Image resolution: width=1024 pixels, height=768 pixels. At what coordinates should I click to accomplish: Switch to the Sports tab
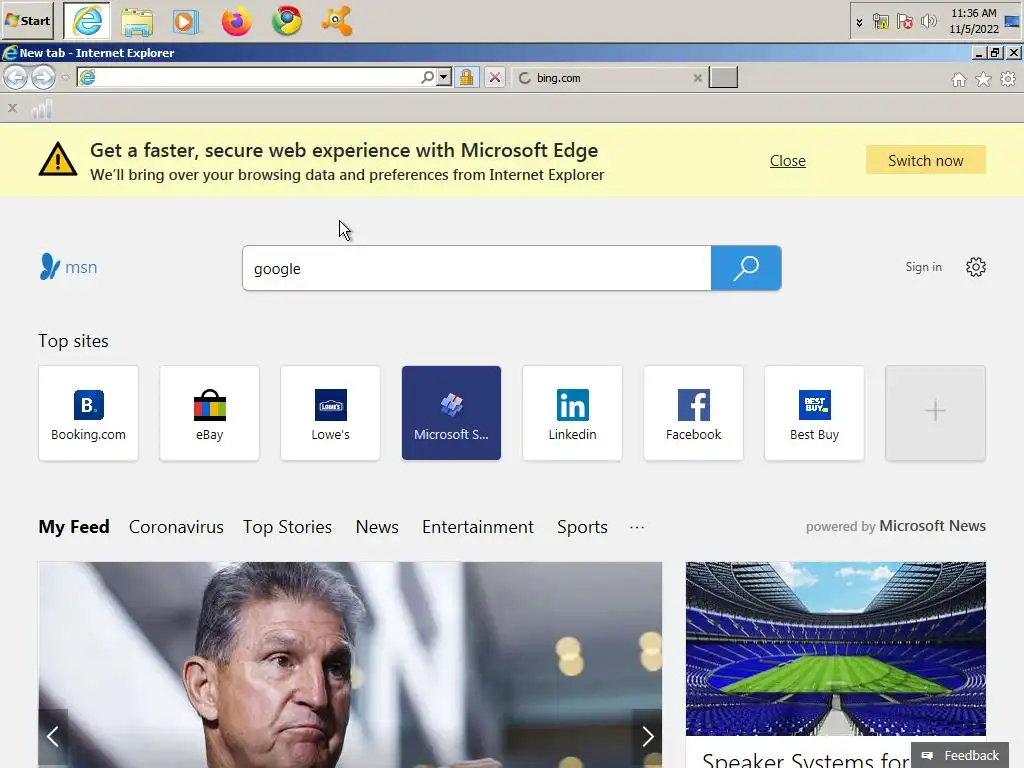(x=582, y=526)
